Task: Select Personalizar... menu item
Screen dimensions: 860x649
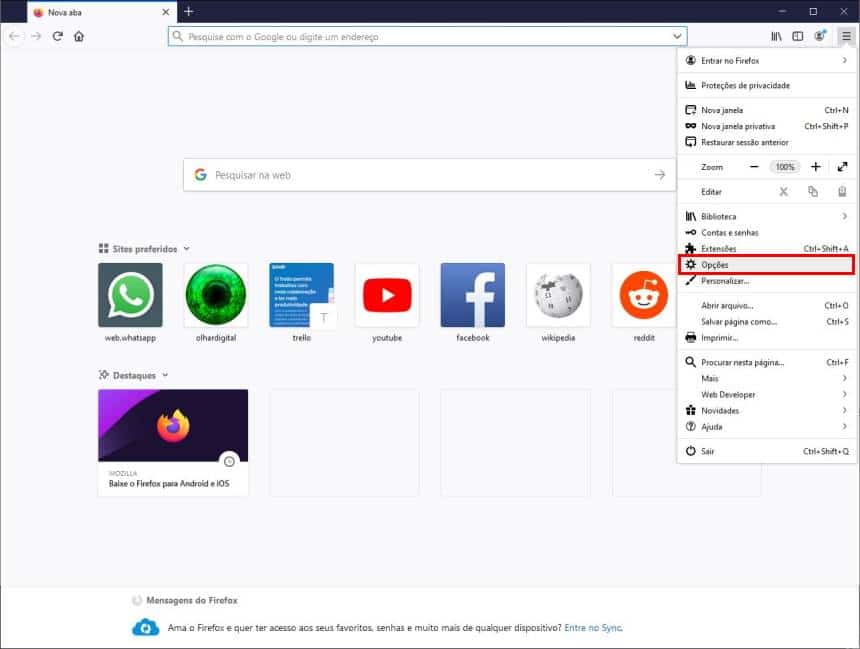Action: point(766,280)
